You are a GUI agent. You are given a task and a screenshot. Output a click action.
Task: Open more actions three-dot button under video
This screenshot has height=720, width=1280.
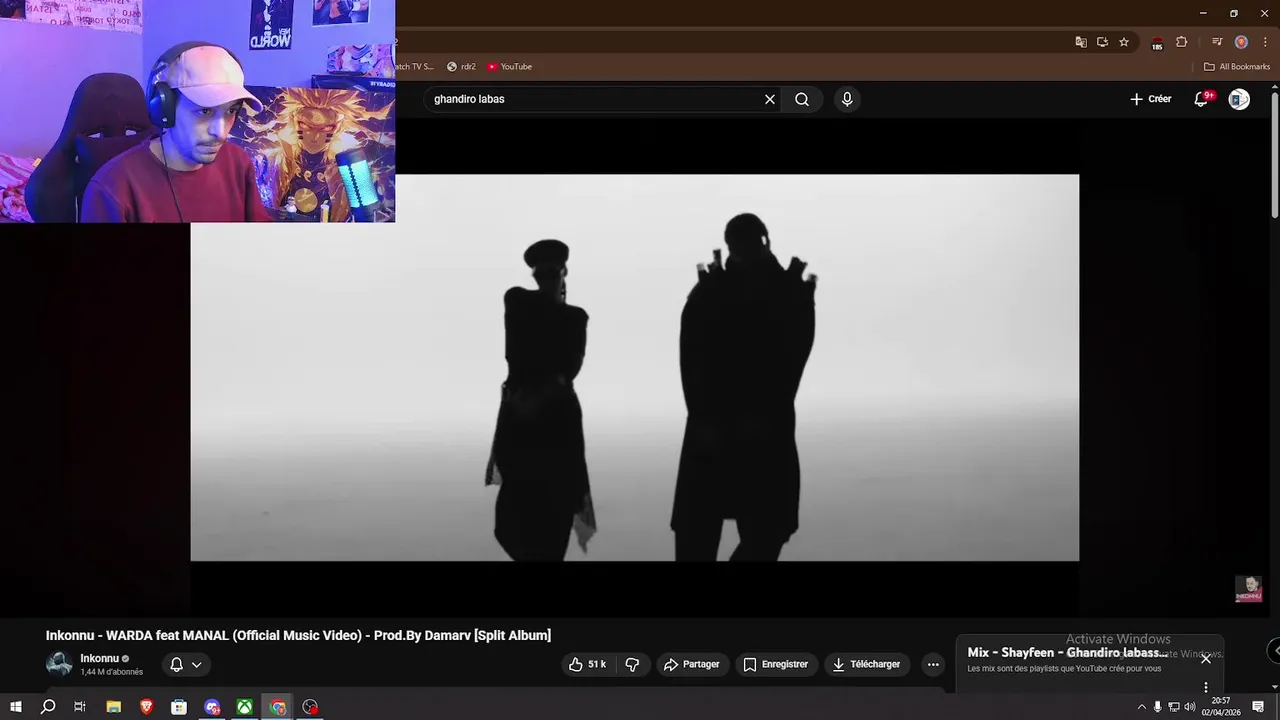pyautogui.click(x=933, y=664)
